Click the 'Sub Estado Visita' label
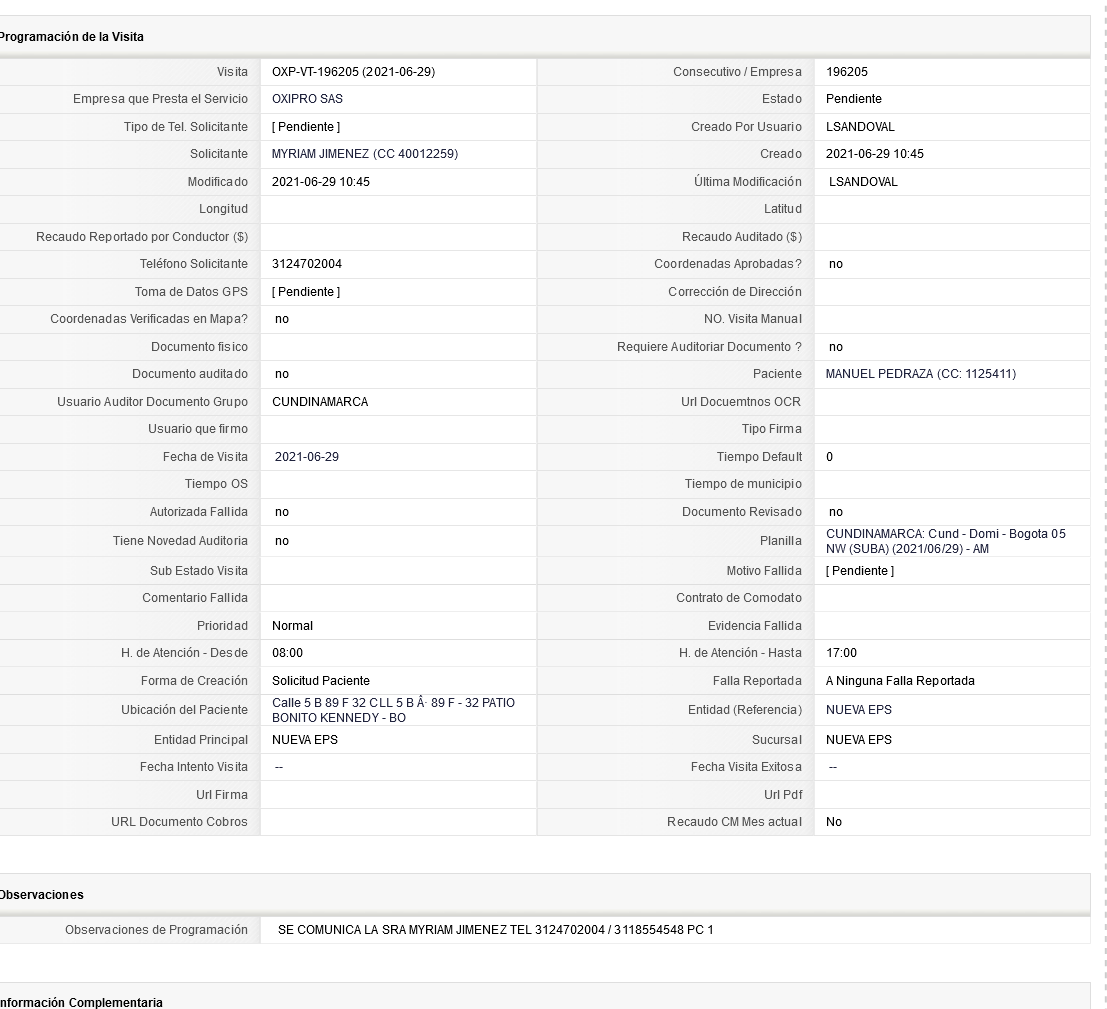The image size is (1107, 1009). (x=198, y=571)
